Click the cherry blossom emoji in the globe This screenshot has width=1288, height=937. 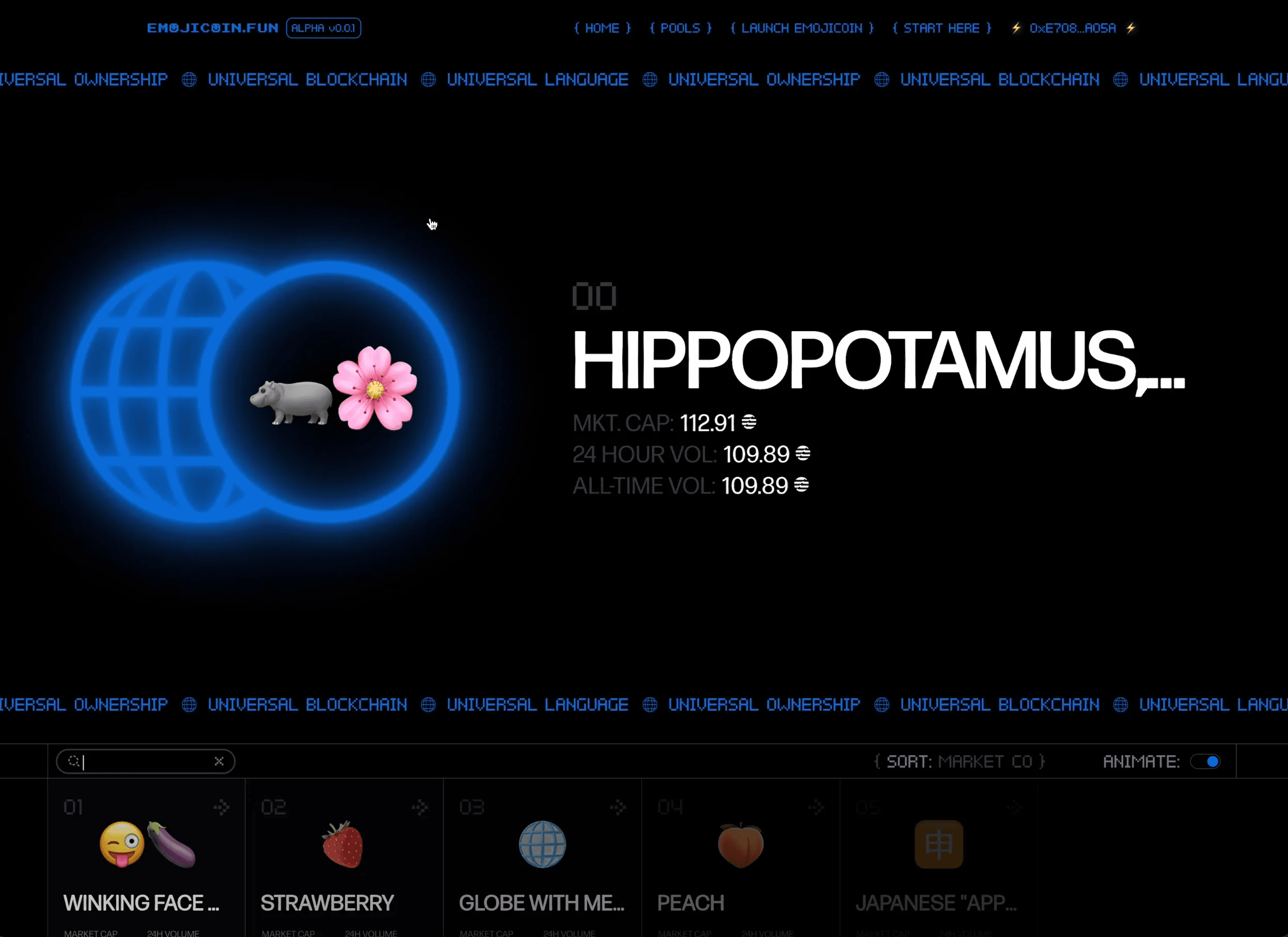coord(375,388)
